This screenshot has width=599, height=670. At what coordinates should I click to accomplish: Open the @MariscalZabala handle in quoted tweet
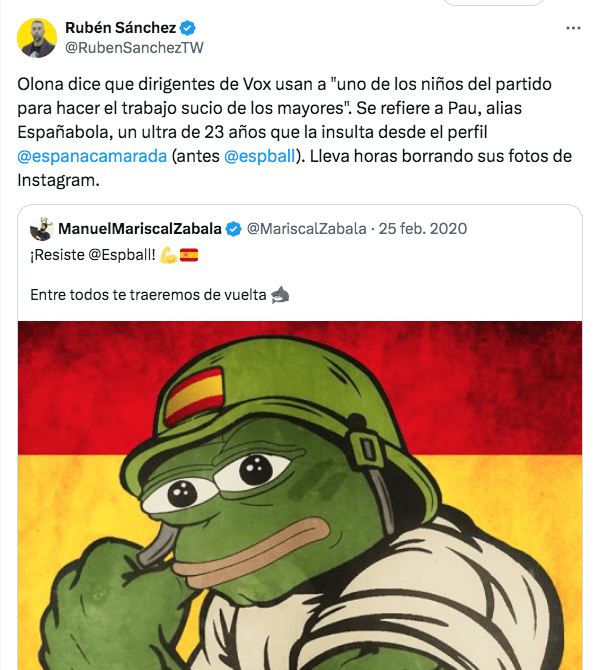[306, 229]
